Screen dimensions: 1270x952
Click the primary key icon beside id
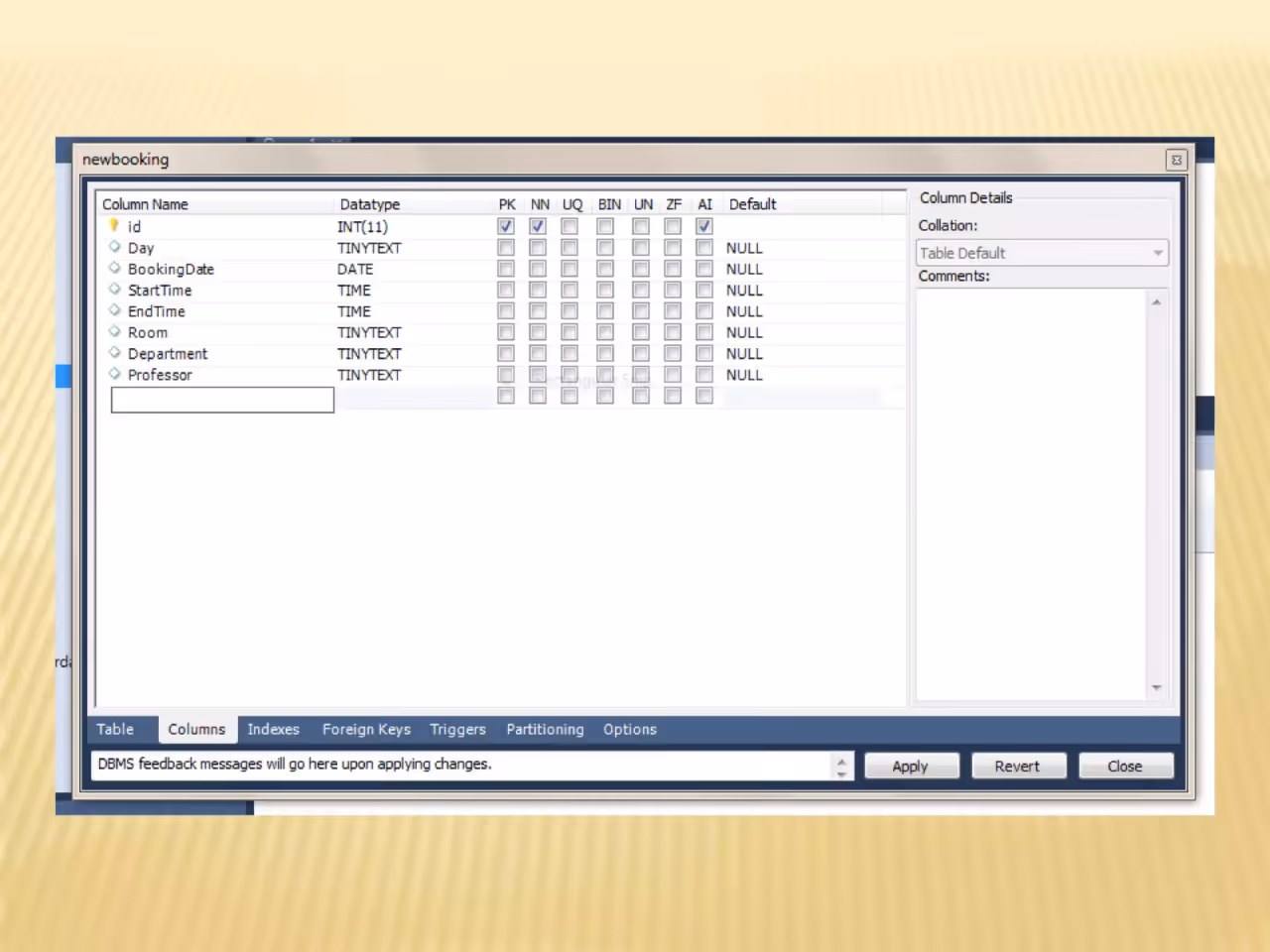coord(114,226)
